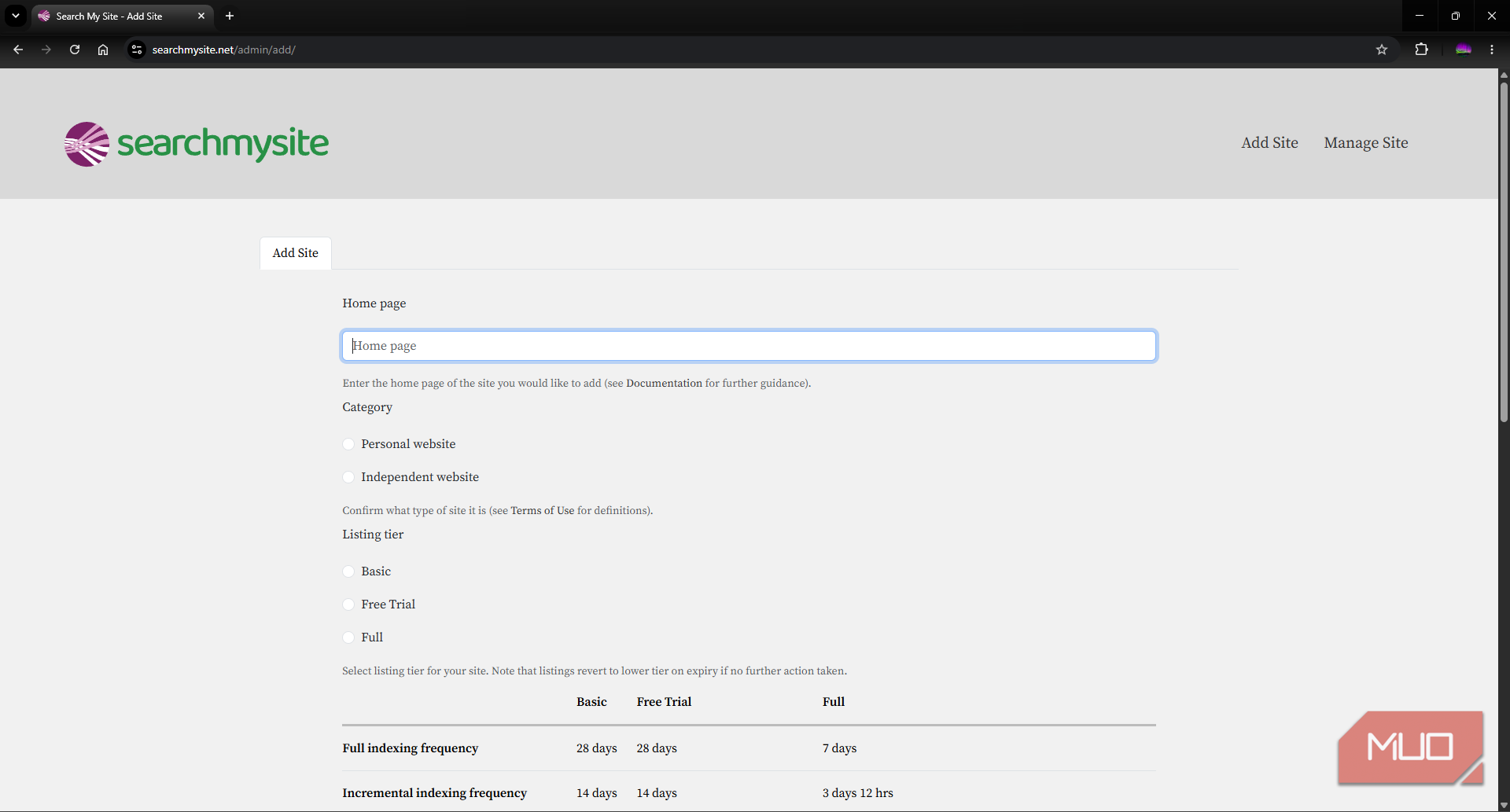Click the Full column header
Screen dimensions: 1510x812
[834, 702]
